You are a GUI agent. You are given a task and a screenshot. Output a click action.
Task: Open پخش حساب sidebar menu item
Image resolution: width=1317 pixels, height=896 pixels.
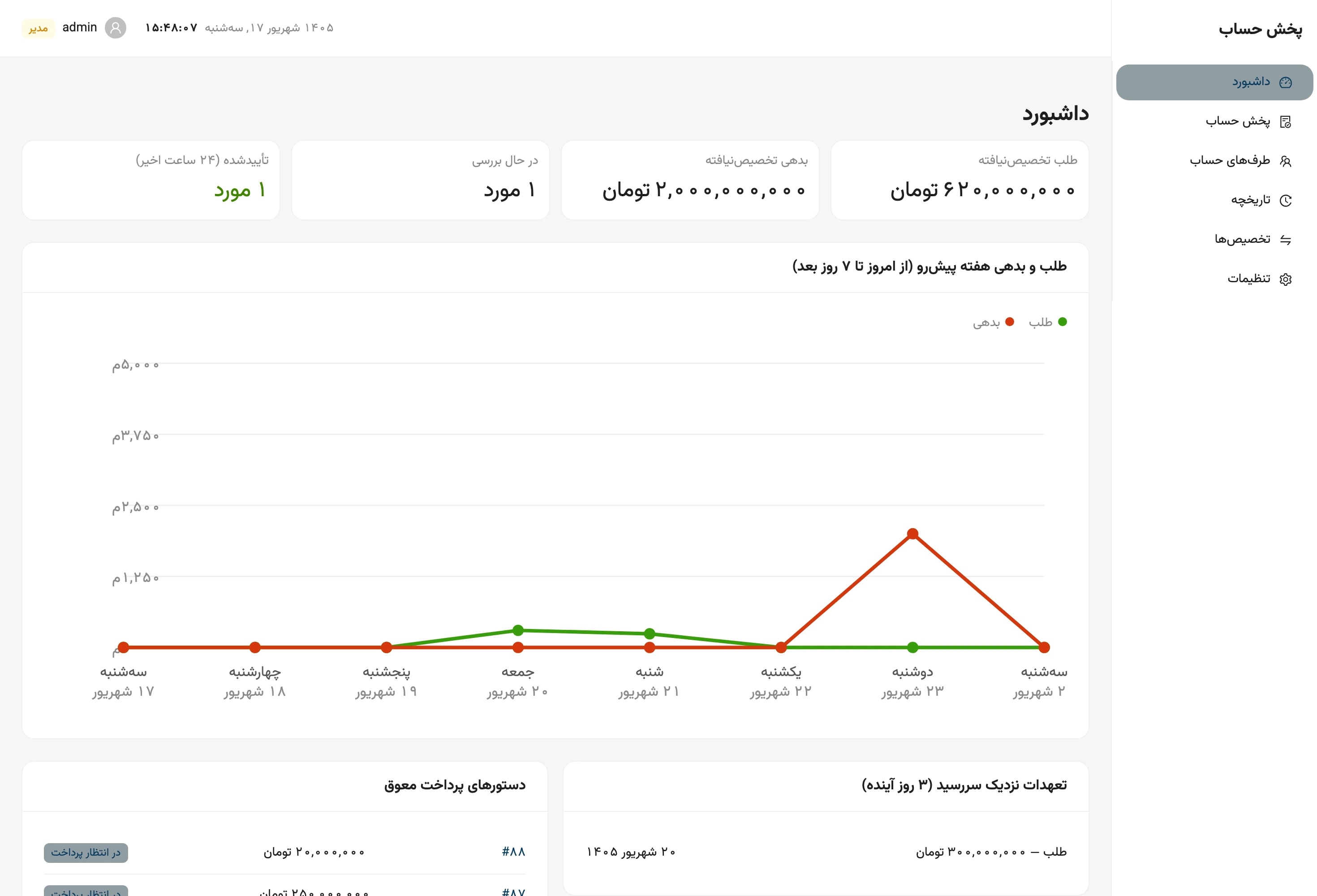[1214, 121]
